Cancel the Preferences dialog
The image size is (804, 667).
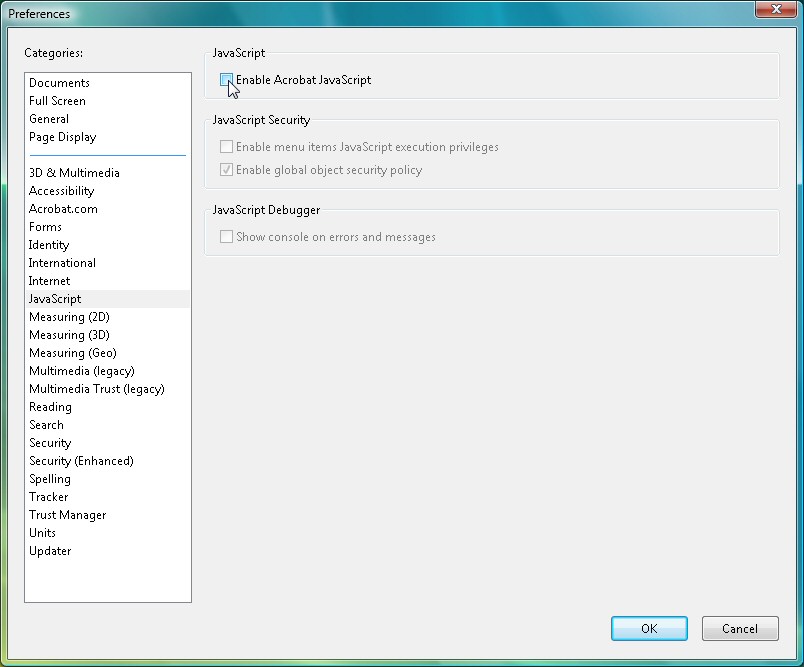(740, 629)
